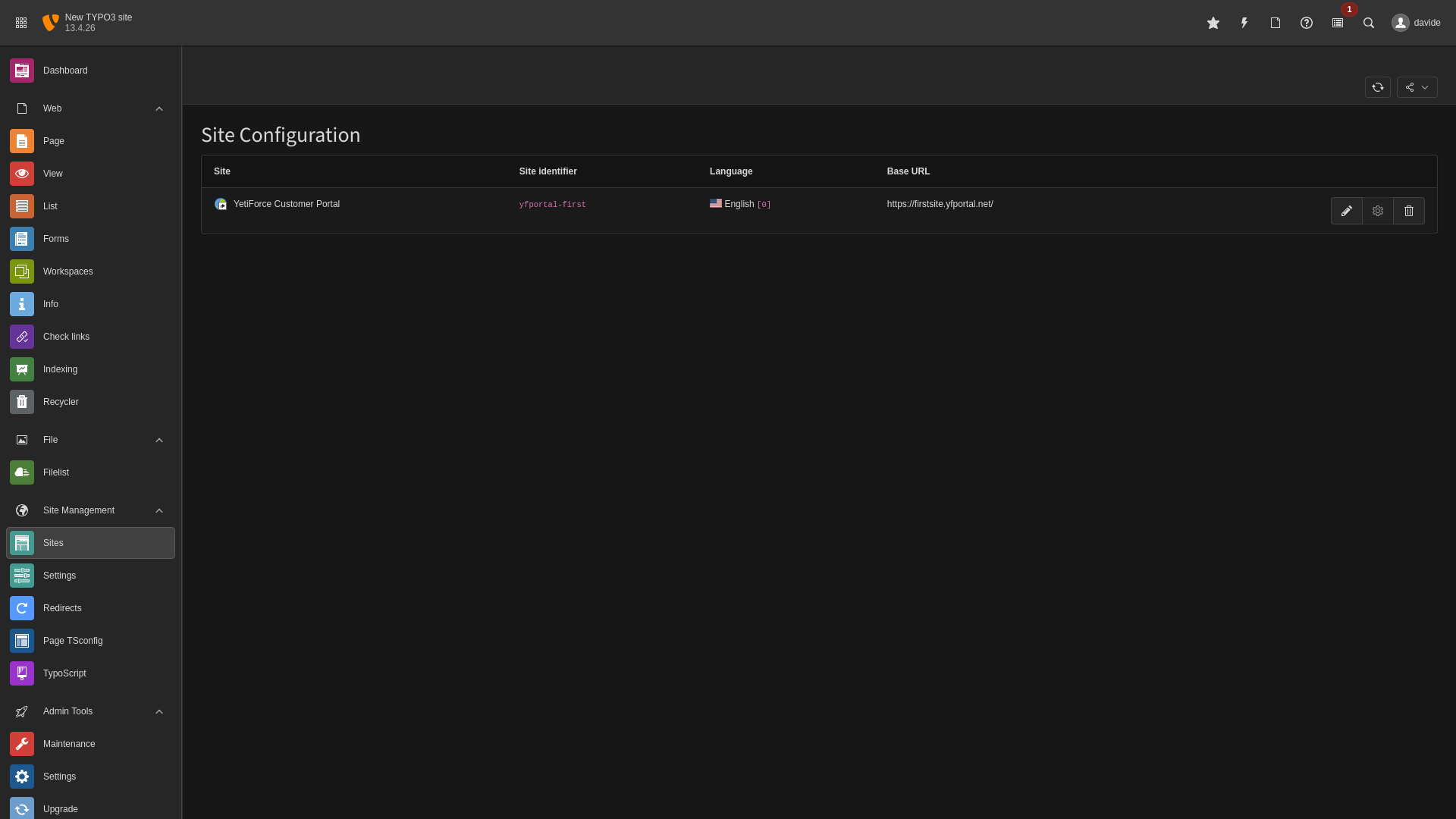Open the davide user menu
This screenshot has height=819, width=1456.
pos(1415,23)
